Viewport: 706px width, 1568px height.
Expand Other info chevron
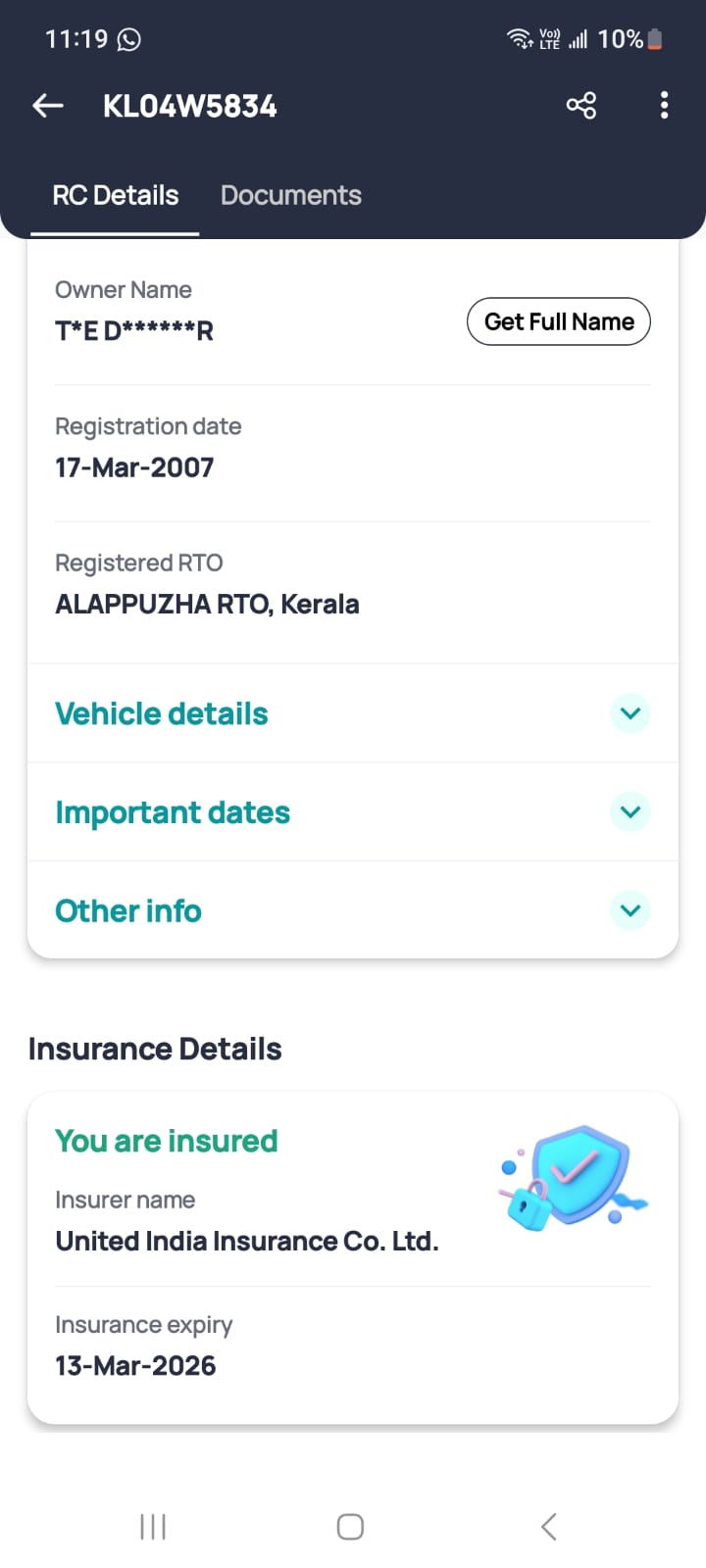[630, 910]
